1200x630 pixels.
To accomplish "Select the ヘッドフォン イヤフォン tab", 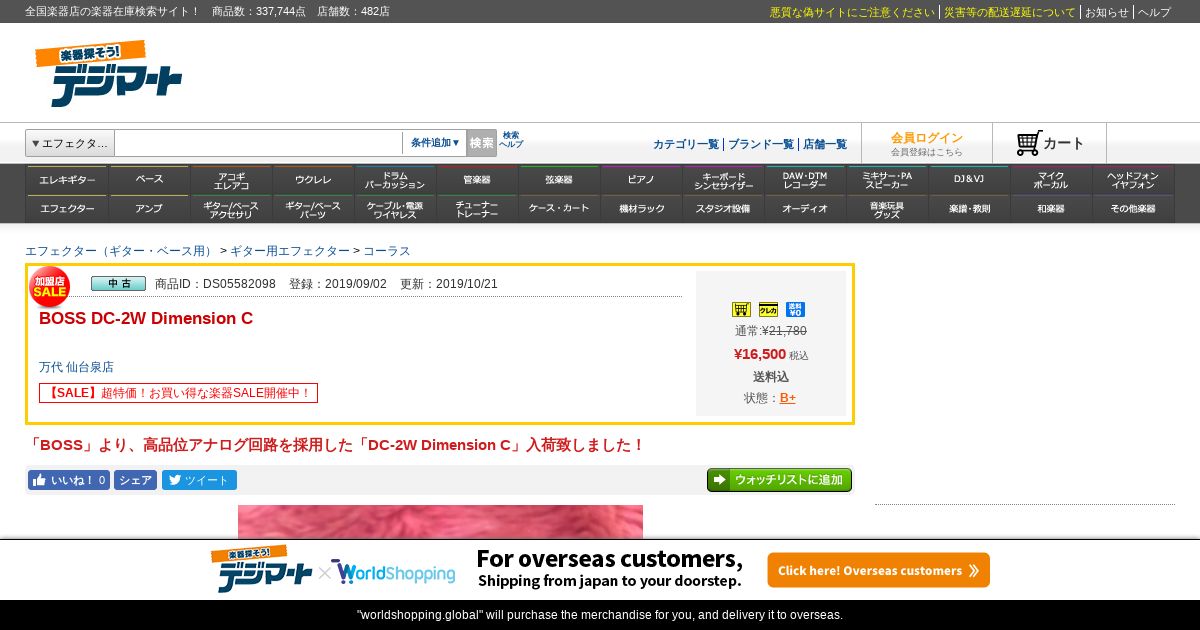I will [x=1133, y=180].
